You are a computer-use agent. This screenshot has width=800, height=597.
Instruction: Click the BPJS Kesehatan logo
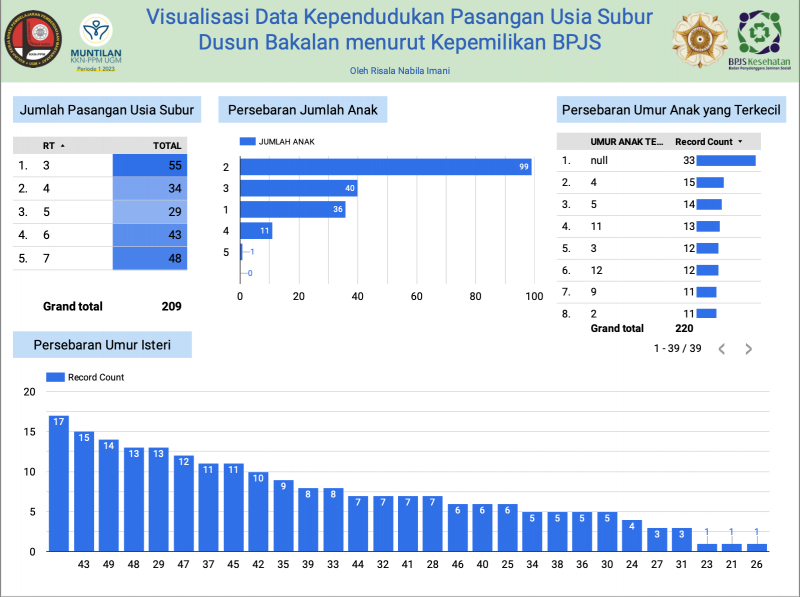(x=765, y=39)
